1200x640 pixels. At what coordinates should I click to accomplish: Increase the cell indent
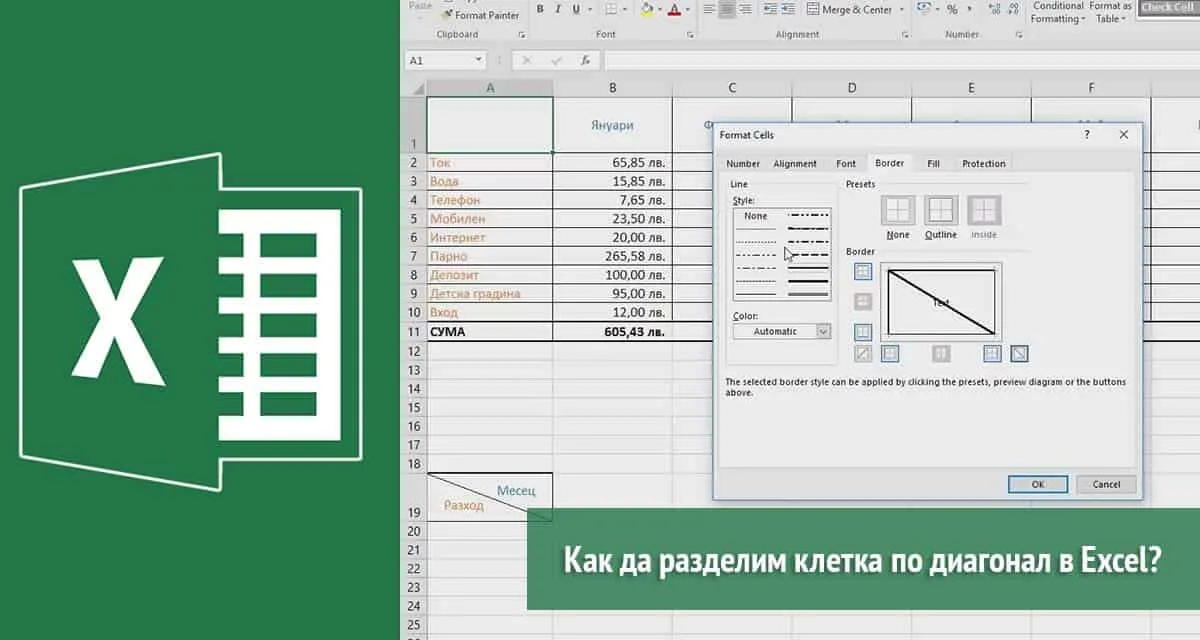click(x=788, y=9)
